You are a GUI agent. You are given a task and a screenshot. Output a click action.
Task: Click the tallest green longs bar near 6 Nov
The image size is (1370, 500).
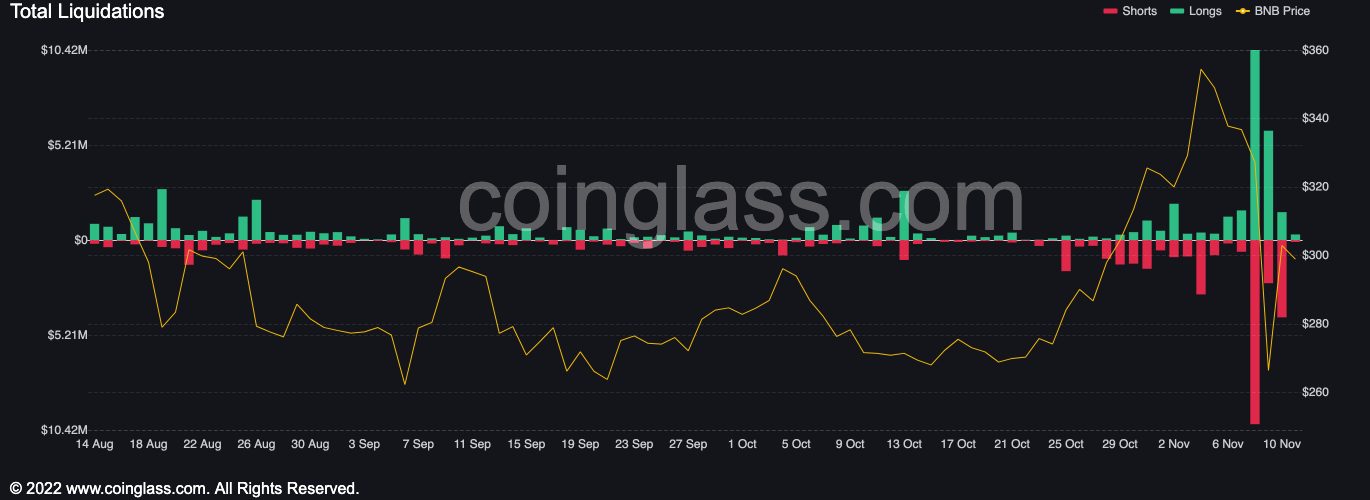coord(1254,145)
